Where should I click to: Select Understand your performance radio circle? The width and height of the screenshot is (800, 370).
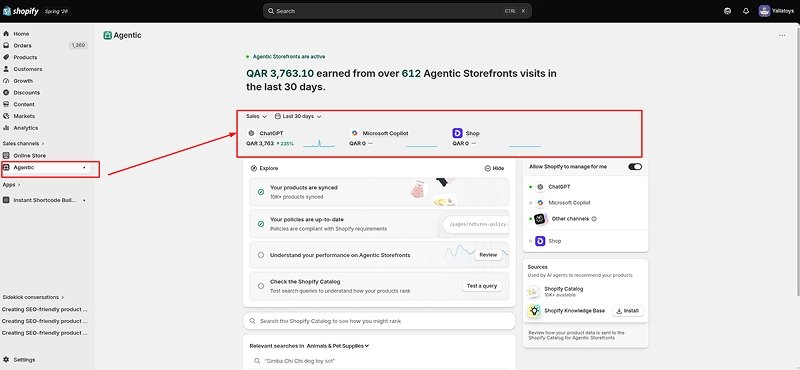click(x=261, y=255)
